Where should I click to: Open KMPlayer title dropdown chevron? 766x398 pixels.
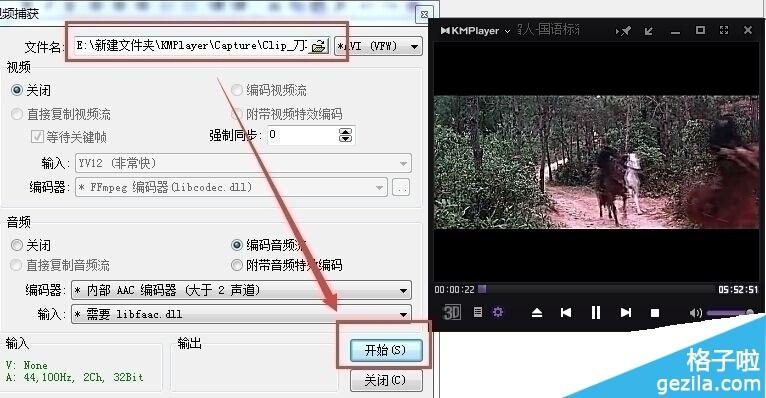(507, 31)
